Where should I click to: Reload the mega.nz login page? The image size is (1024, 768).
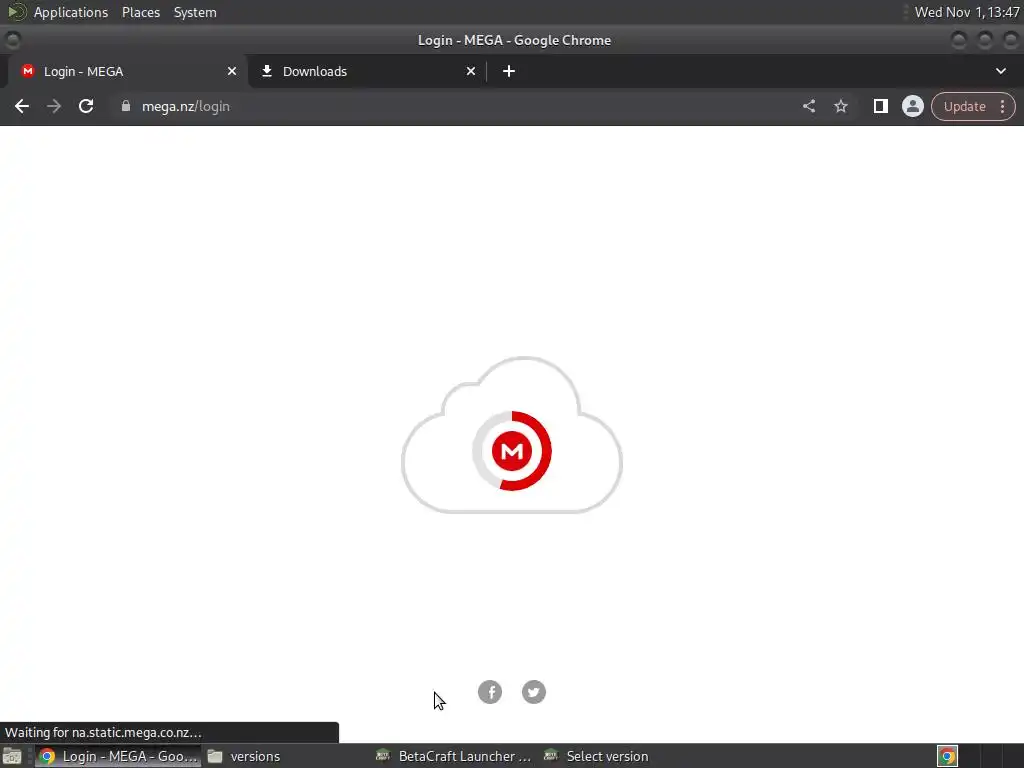pyautogui.click(x=86, y=106)
